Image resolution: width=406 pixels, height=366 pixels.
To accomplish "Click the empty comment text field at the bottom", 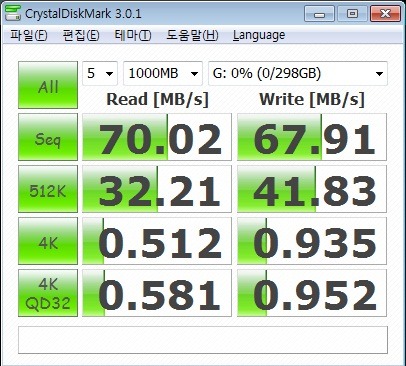I will [x=203, y=340].
